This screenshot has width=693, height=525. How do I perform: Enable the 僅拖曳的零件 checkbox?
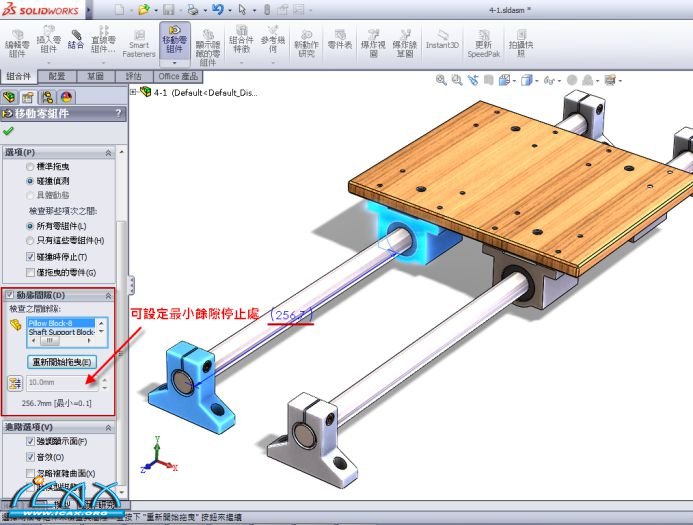pyautogui.click(x=30, y=272)
